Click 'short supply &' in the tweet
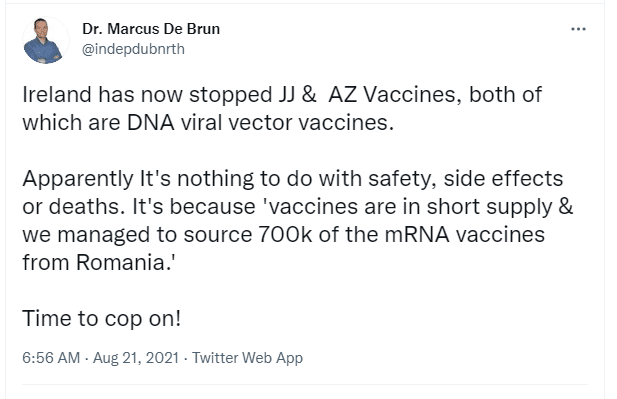 coord(500,207)
